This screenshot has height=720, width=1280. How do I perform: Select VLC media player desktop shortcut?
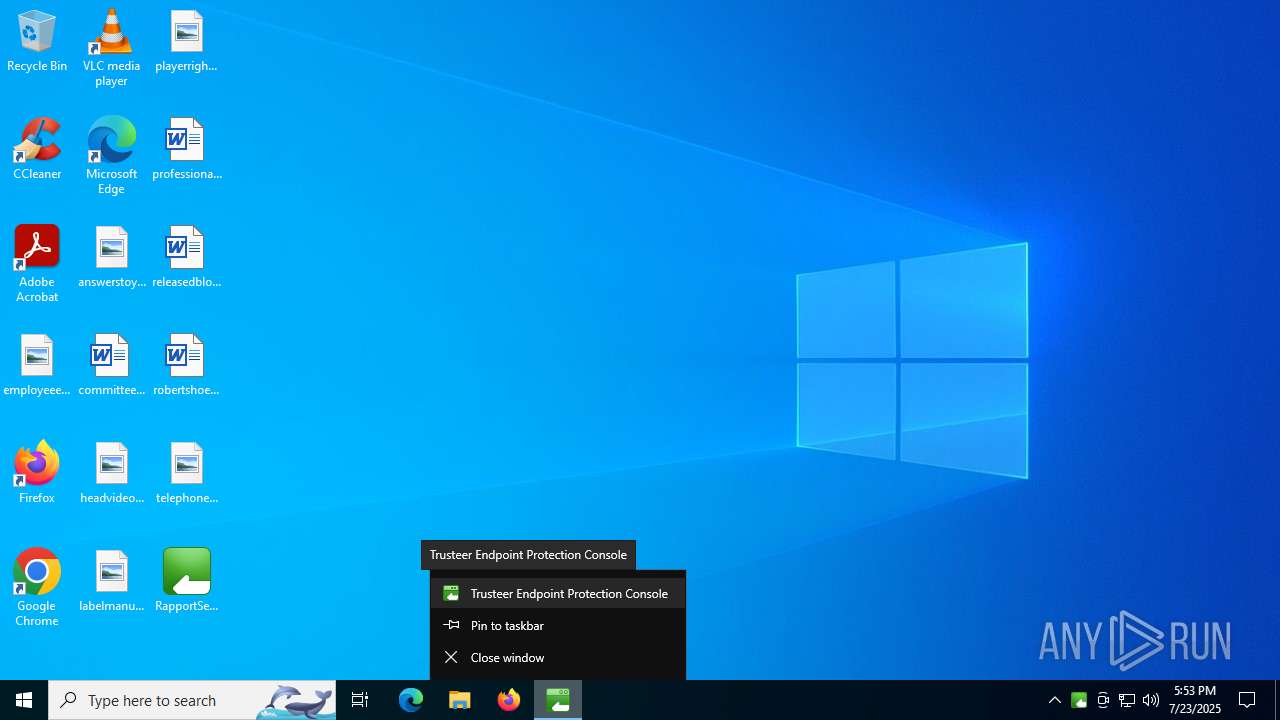tap(111, 48)
